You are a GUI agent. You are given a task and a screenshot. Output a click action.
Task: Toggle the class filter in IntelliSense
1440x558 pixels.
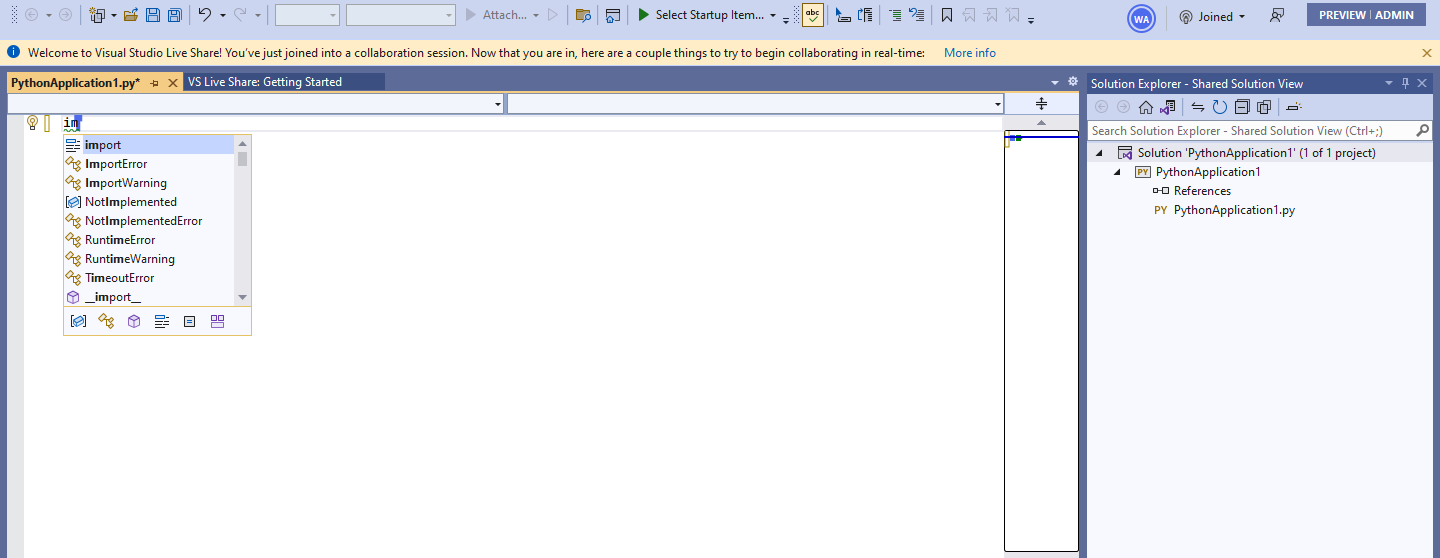click(106, 321)
